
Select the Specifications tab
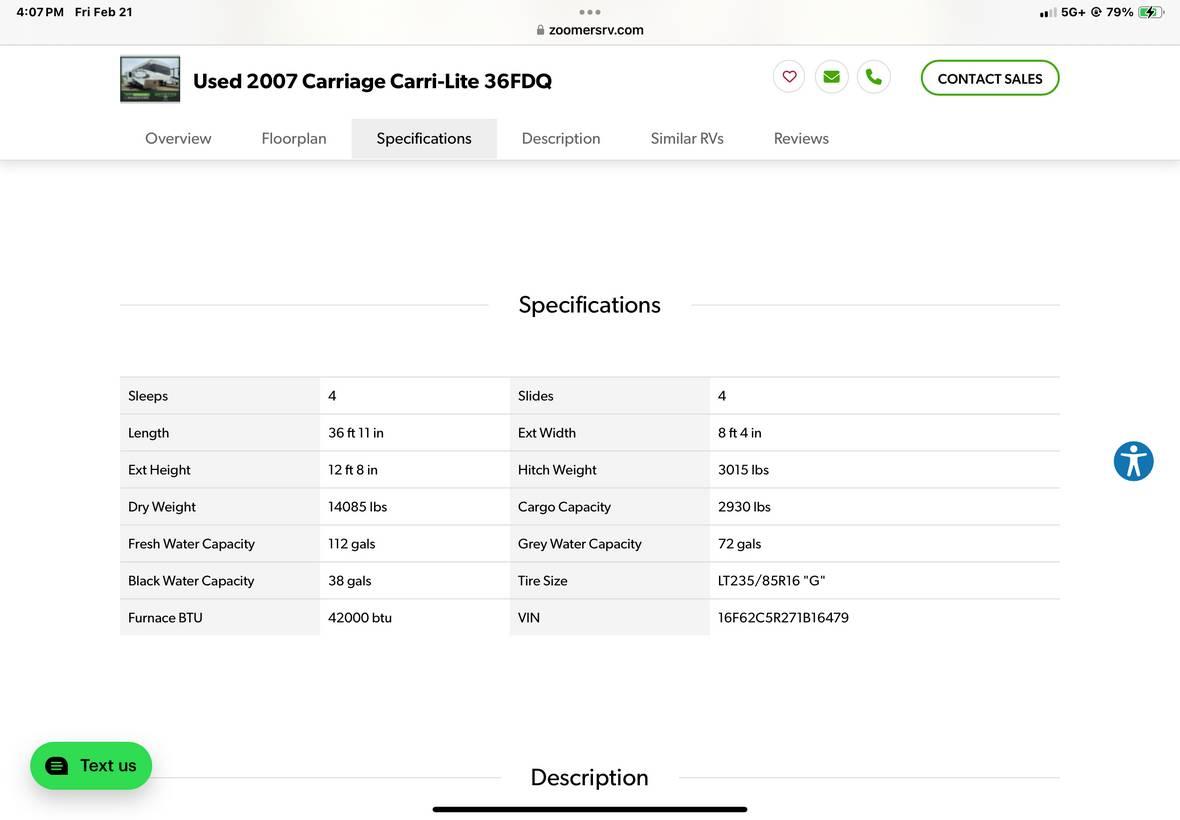tap(424, 138)
